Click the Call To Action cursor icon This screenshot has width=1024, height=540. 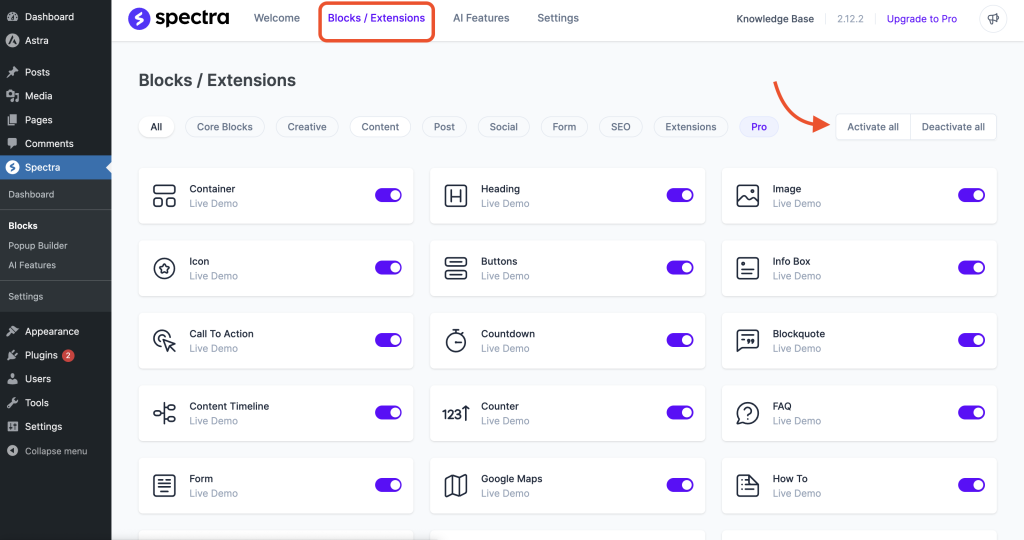click(x=164, y=341)
